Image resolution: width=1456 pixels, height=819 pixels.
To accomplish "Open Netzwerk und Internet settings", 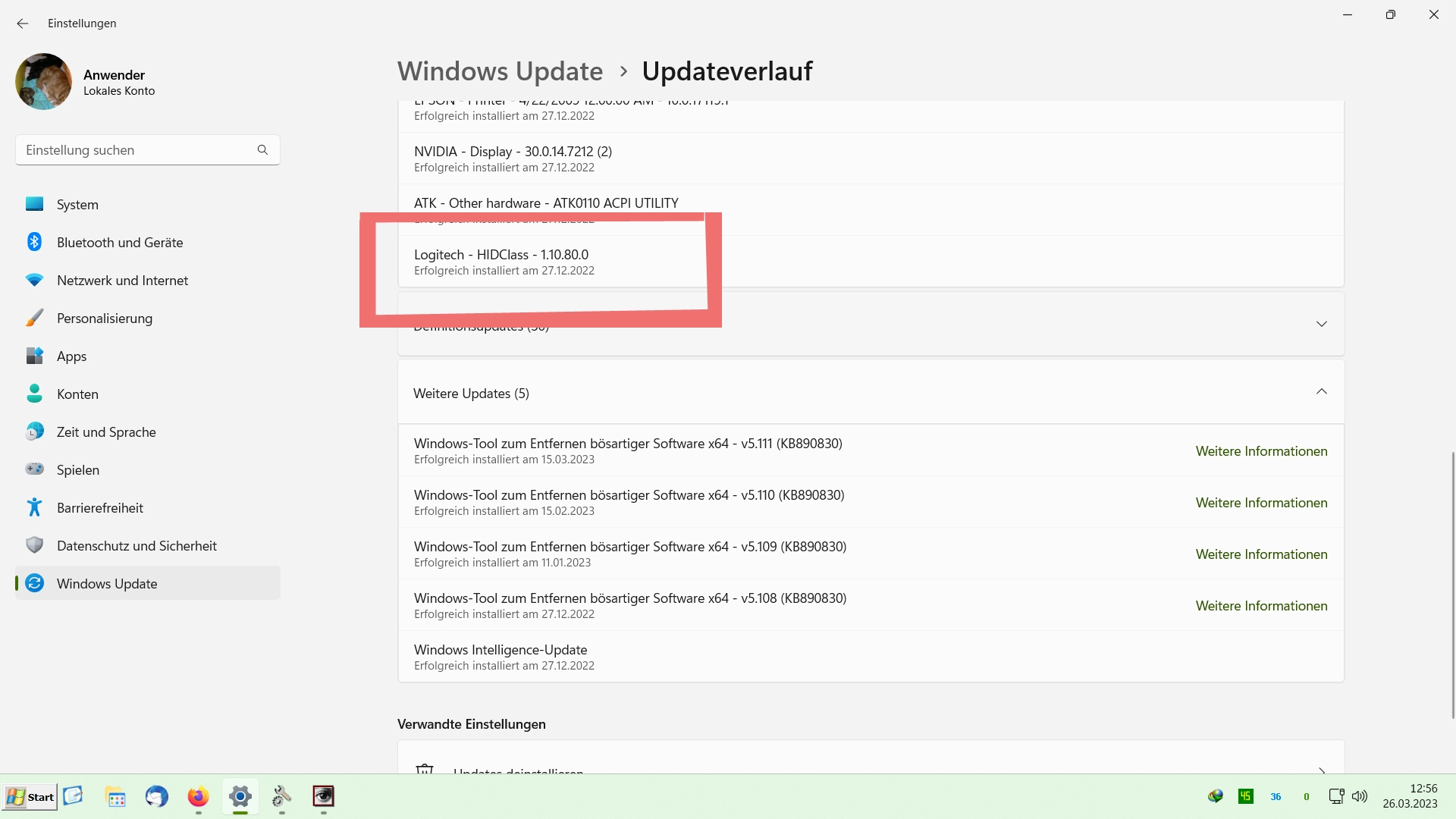I will pos(148,281).
